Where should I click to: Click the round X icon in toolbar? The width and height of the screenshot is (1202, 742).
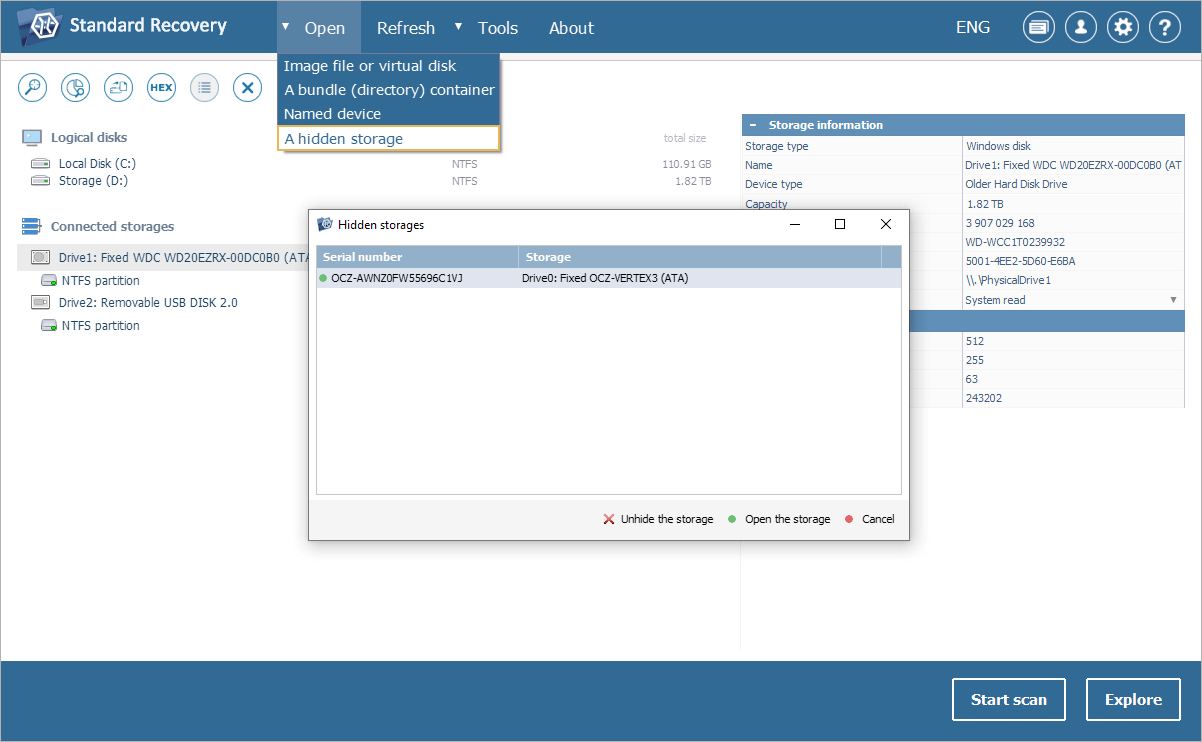tap(247, 88)
